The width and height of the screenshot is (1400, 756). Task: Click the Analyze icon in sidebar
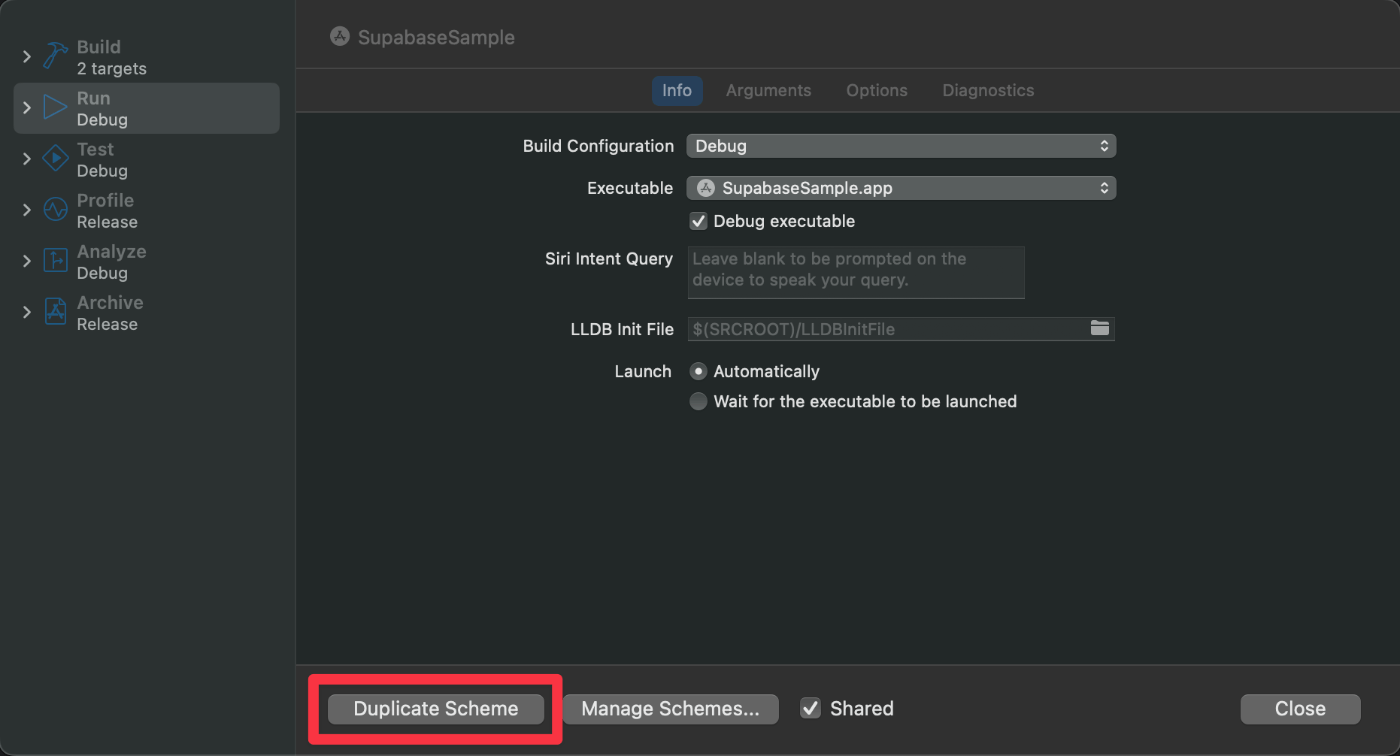coord(55,261)
